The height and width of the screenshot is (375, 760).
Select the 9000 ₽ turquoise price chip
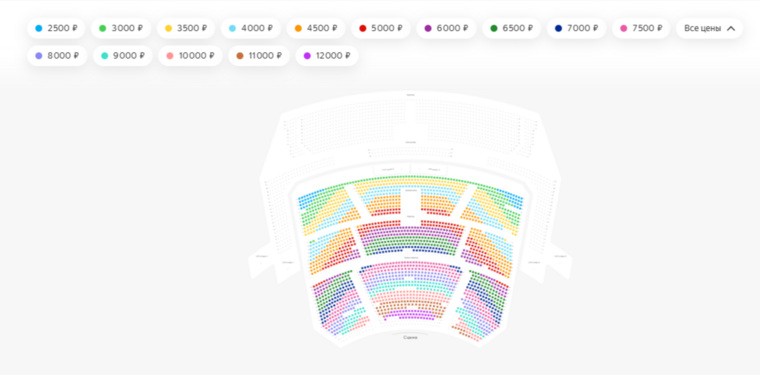[x=122, y=56]
